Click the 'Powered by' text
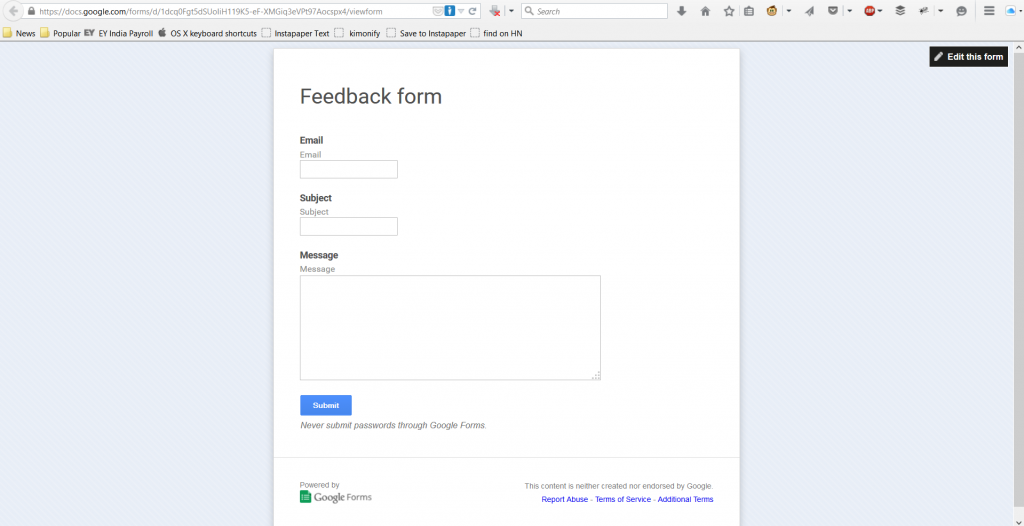 (319, 485)
